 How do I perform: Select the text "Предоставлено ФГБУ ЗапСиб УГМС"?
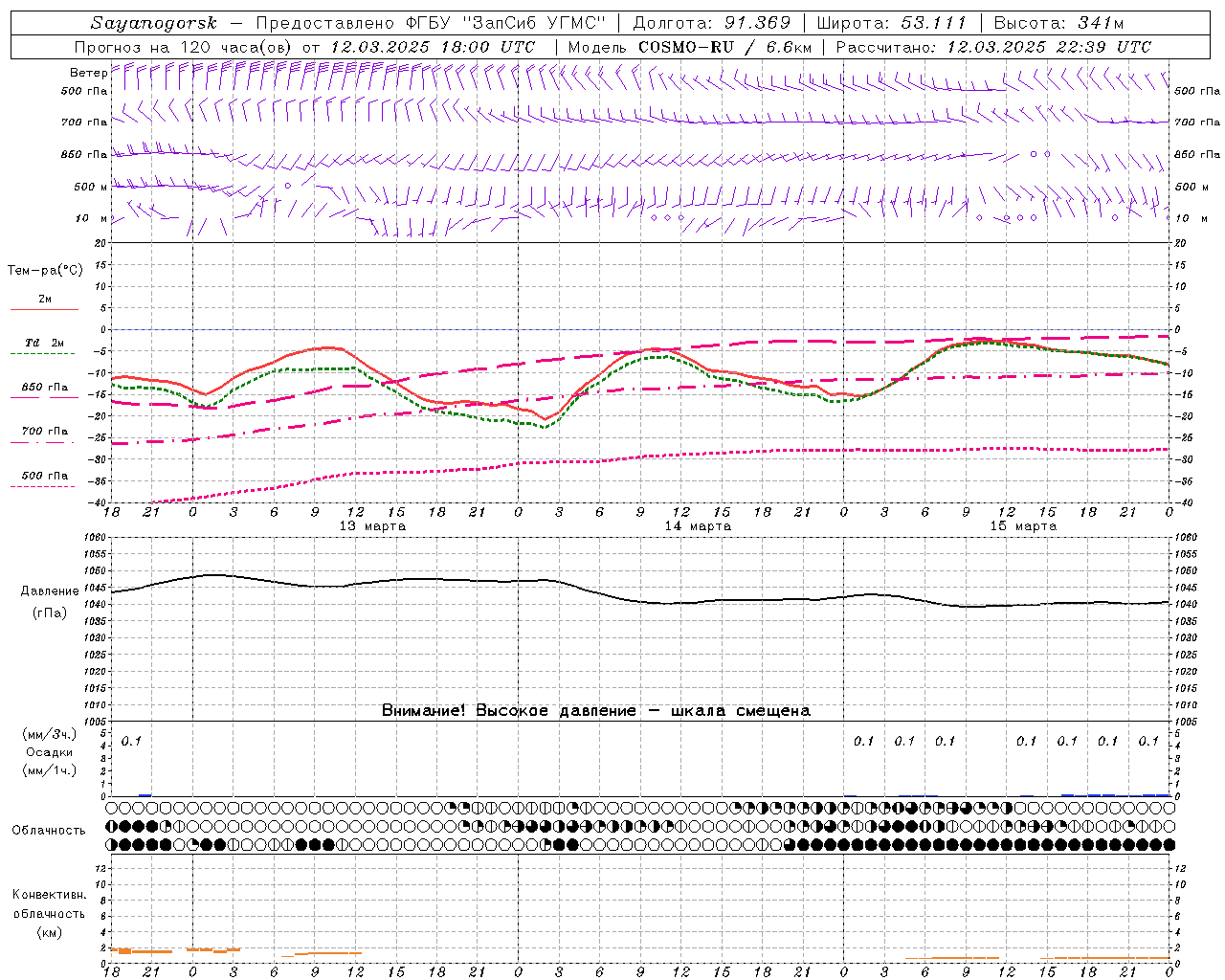point(433,23)
